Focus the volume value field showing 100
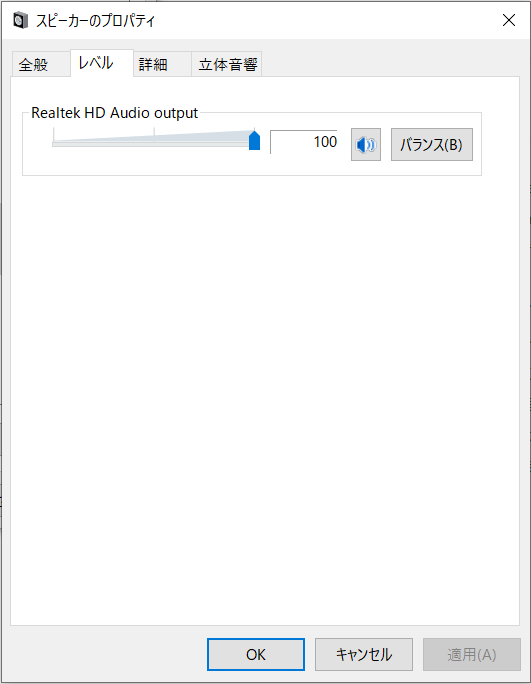This screenshot has height=684, width=531. coord(304,142)
